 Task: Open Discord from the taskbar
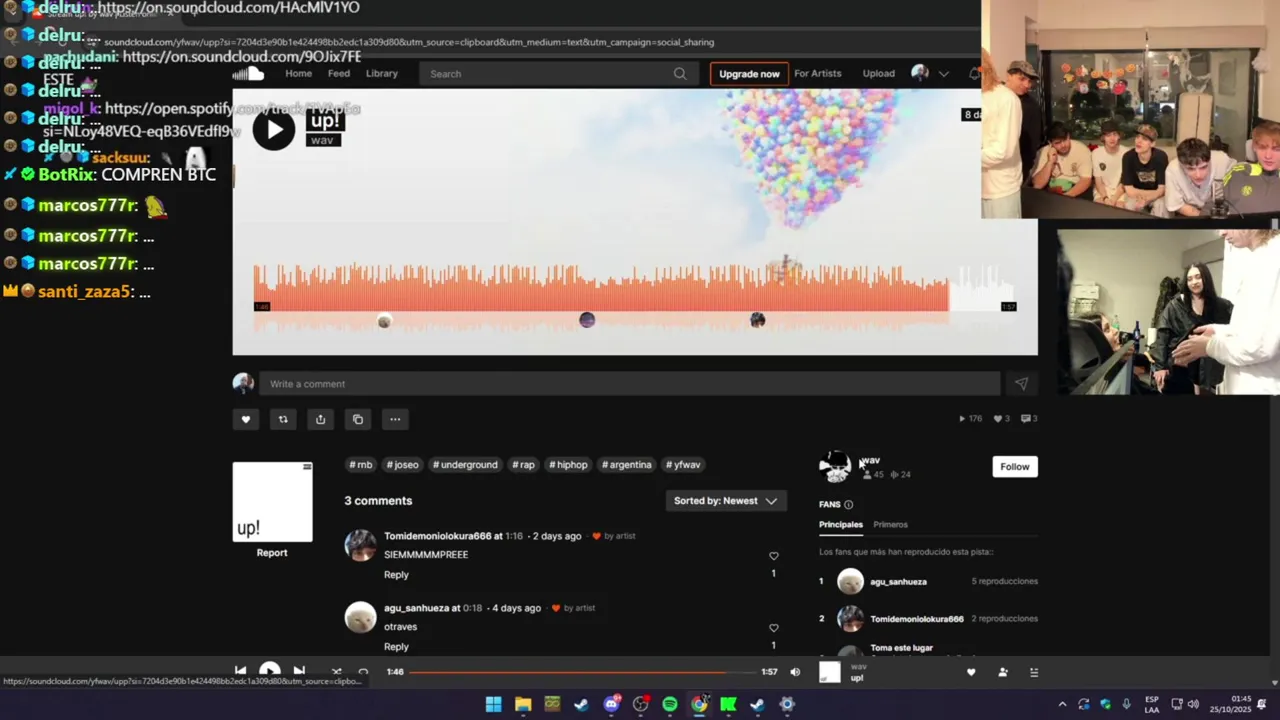tap(611, 705)
